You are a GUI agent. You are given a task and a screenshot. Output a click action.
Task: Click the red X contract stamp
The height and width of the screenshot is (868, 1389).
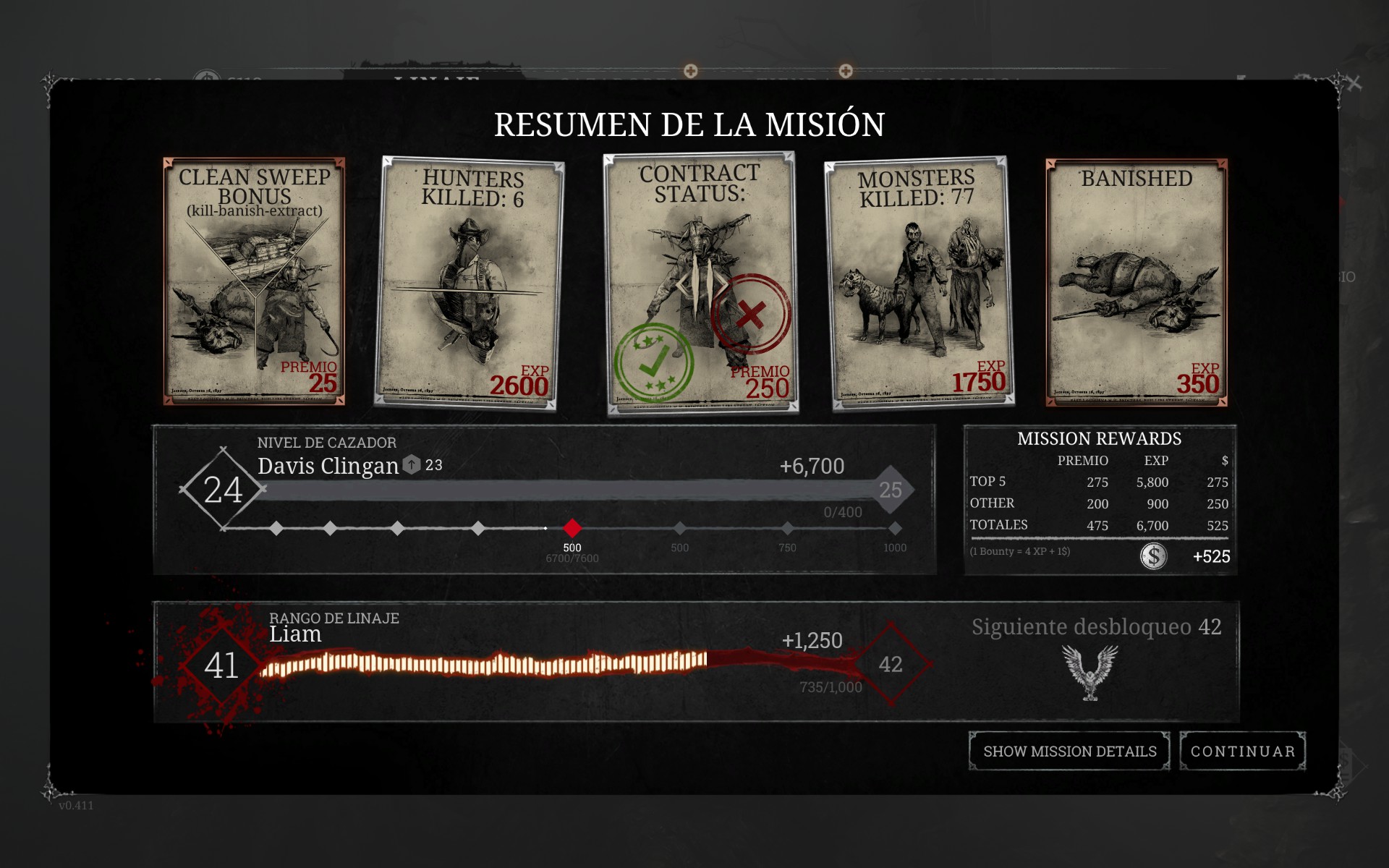click(x=750, y=314)
